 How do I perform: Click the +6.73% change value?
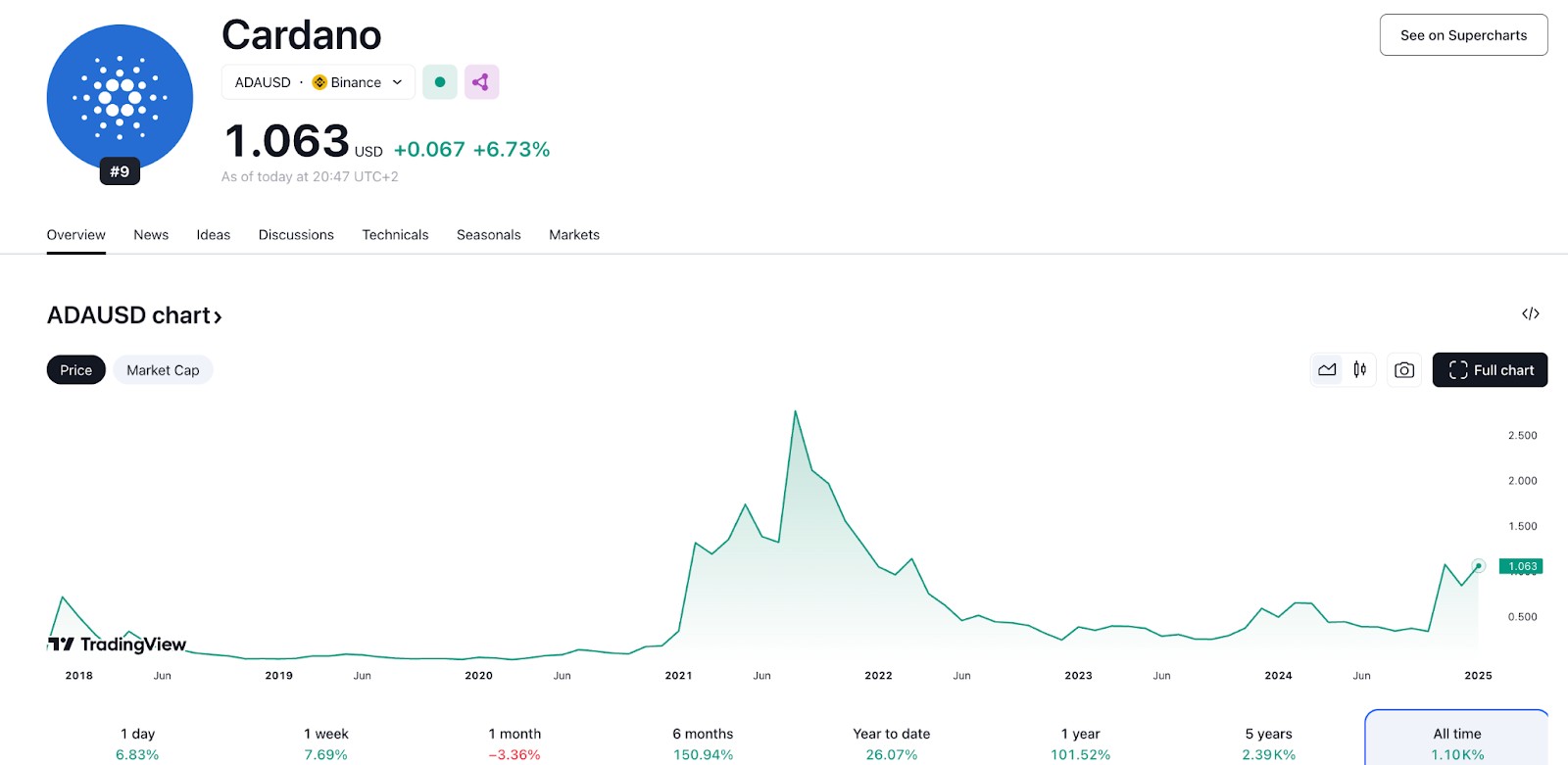[x=512, y=149]
